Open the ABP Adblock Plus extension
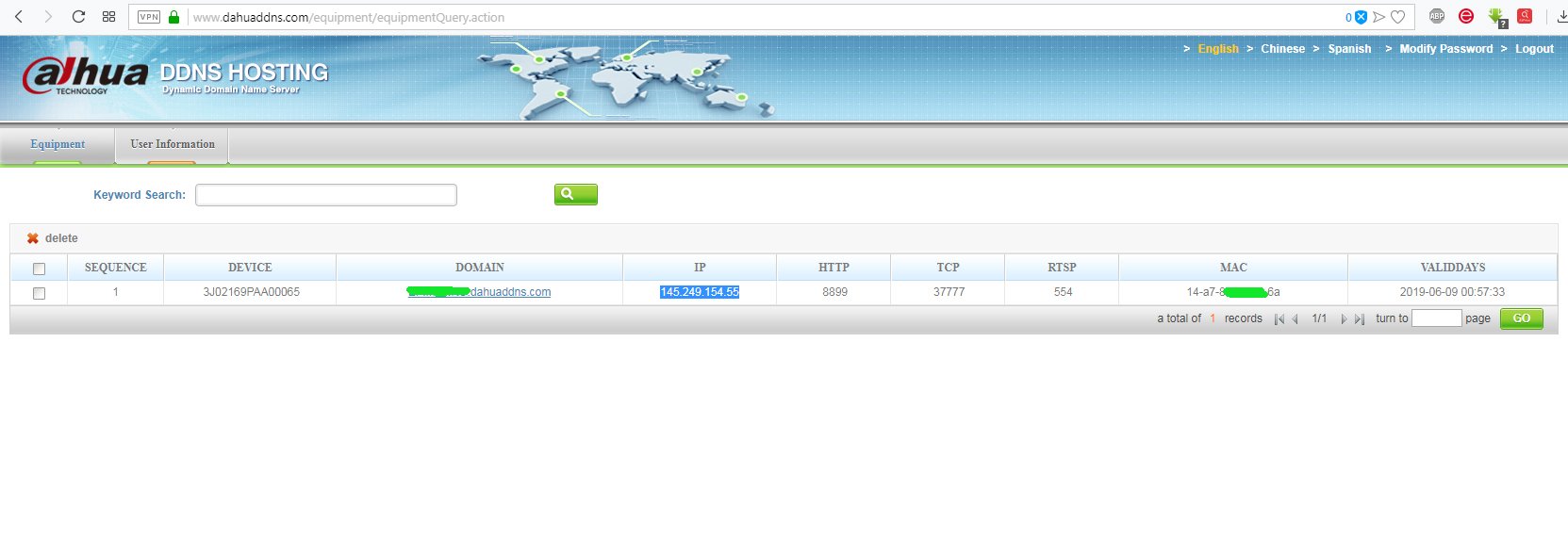This screenshot has height=538, width=1568. pos(1437,16)
